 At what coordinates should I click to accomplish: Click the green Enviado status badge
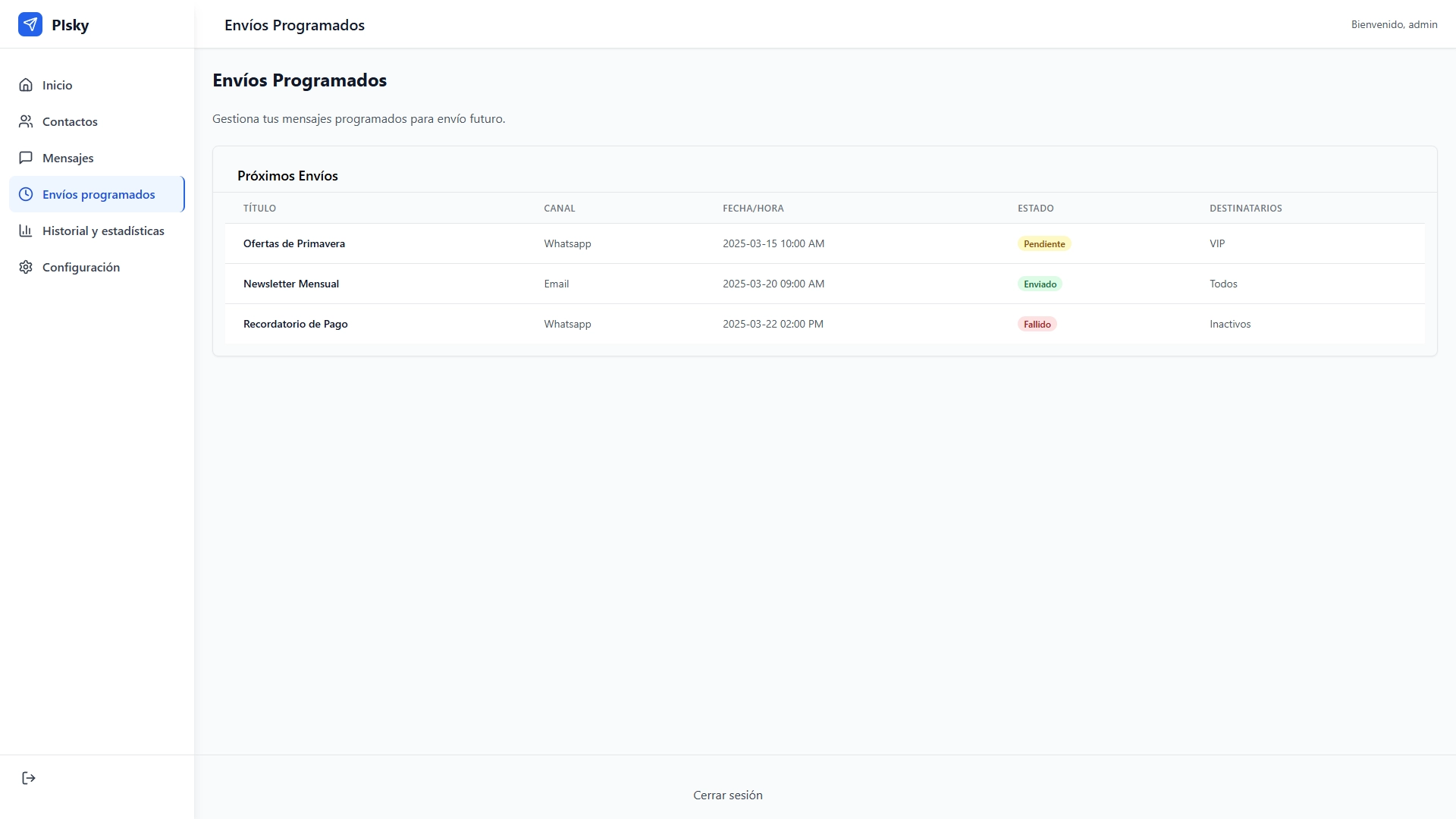tap(1040, 284)
